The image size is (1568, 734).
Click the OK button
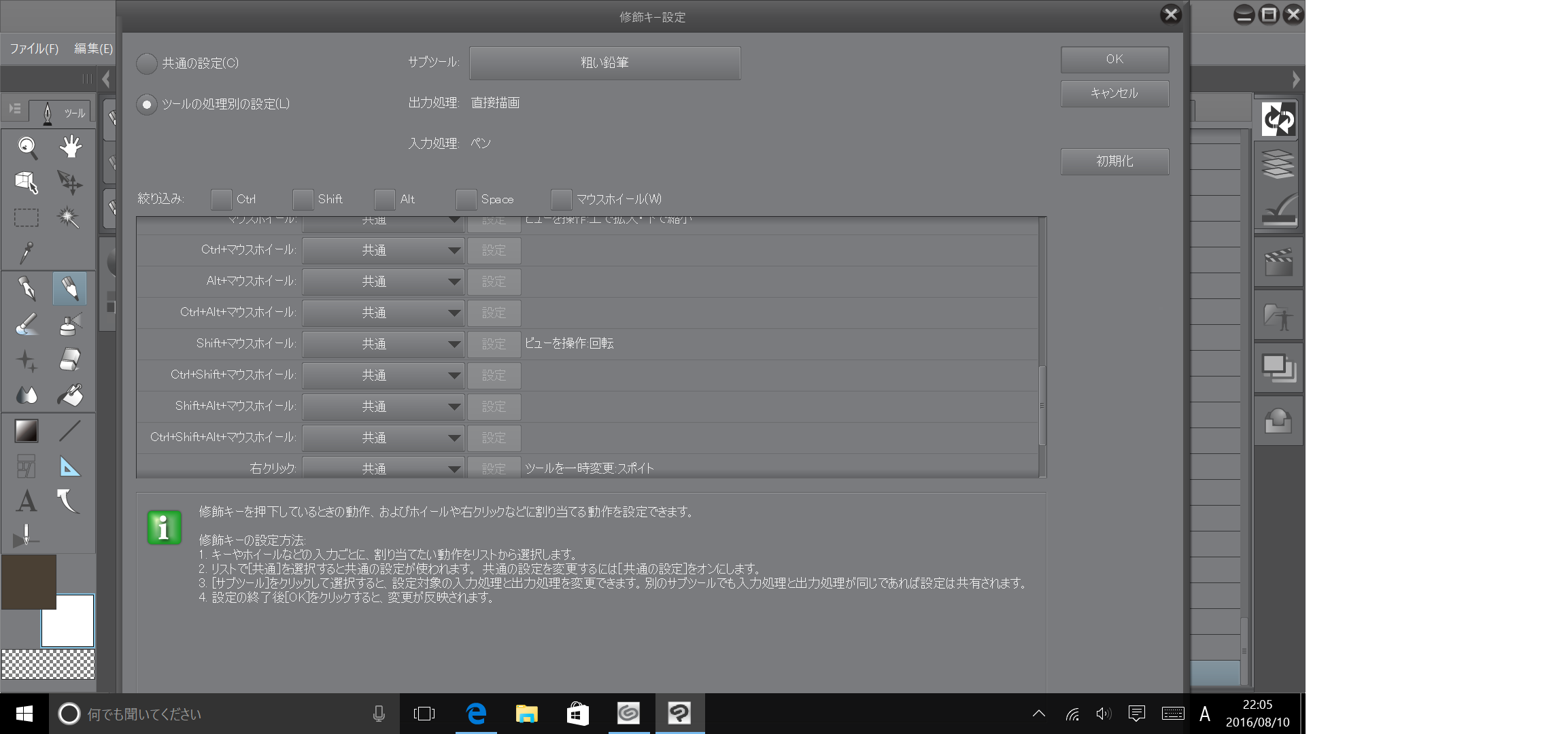pyautogui.click(x=1114, y=60)
